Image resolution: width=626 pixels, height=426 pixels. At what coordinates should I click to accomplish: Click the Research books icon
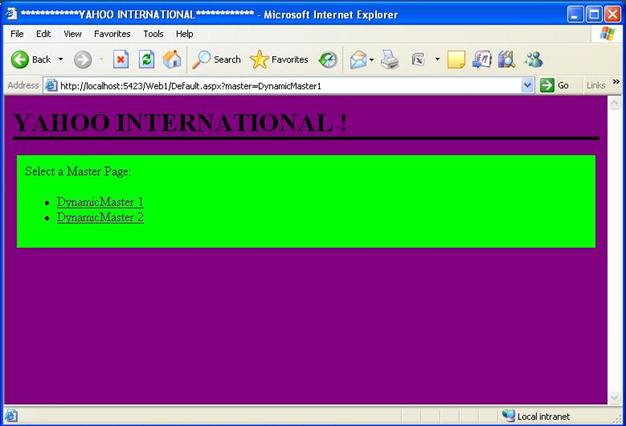click(x=506, y=59)
